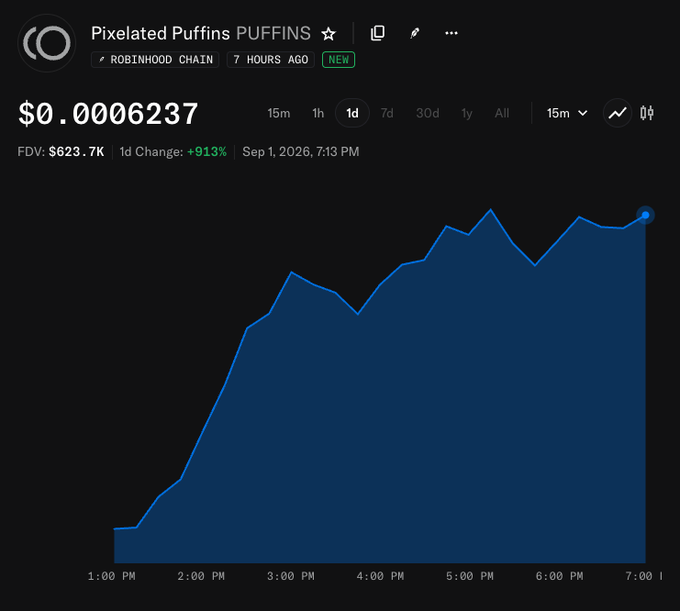Screen dimensions: 680x611
Task: Favorite PUFFINS with the star icon
Action: tap(328, 34)
